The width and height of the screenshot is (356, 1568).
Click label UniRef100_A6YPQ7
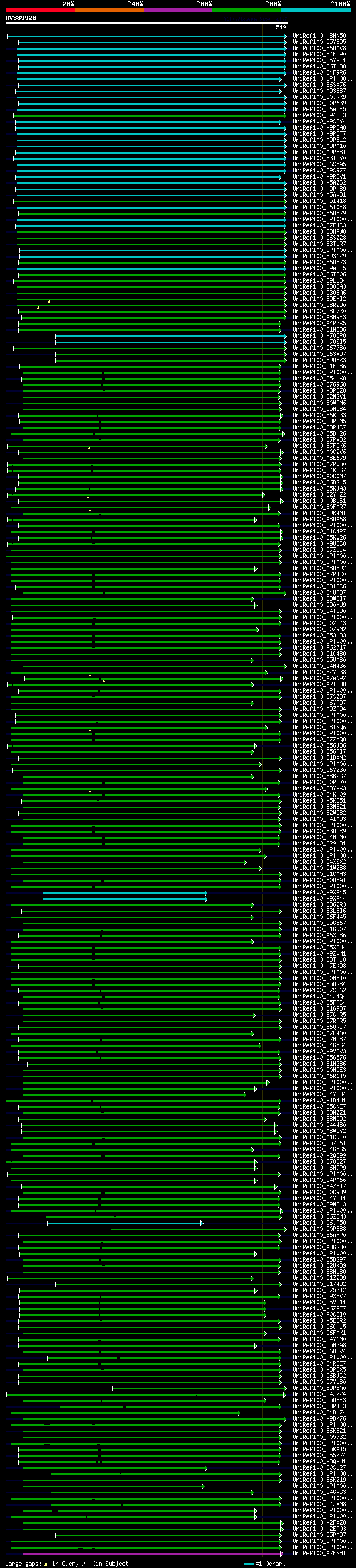tap(319, 703)
